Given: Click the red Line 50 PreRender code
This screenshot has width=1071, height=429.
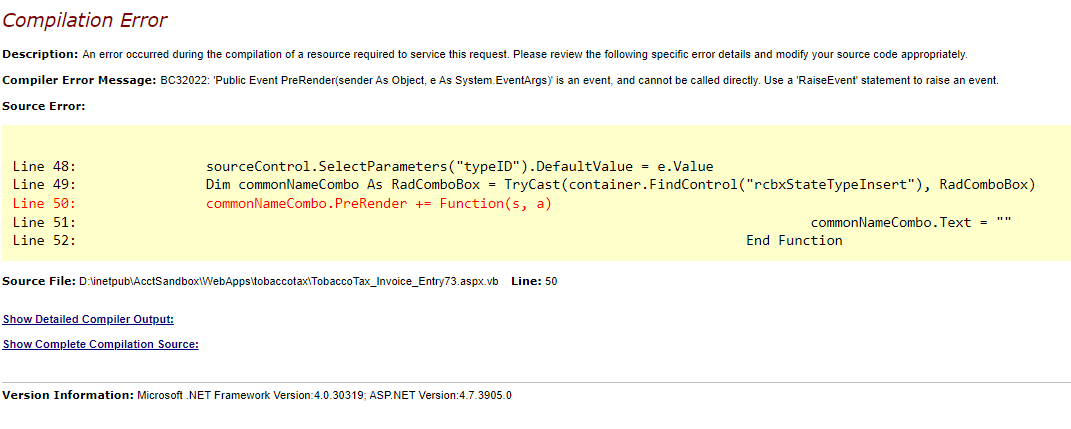Looking at the screenshot, I should point(379,203).
